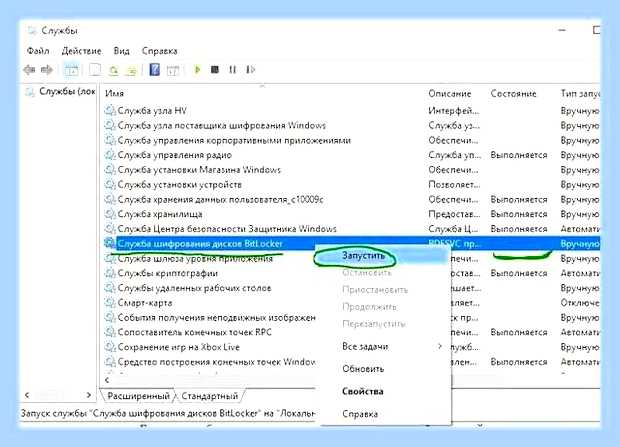The width and height of the screenshot is (620, 447).
Task: Click the Refresh toolbar icon
Action: click(113, 70)
